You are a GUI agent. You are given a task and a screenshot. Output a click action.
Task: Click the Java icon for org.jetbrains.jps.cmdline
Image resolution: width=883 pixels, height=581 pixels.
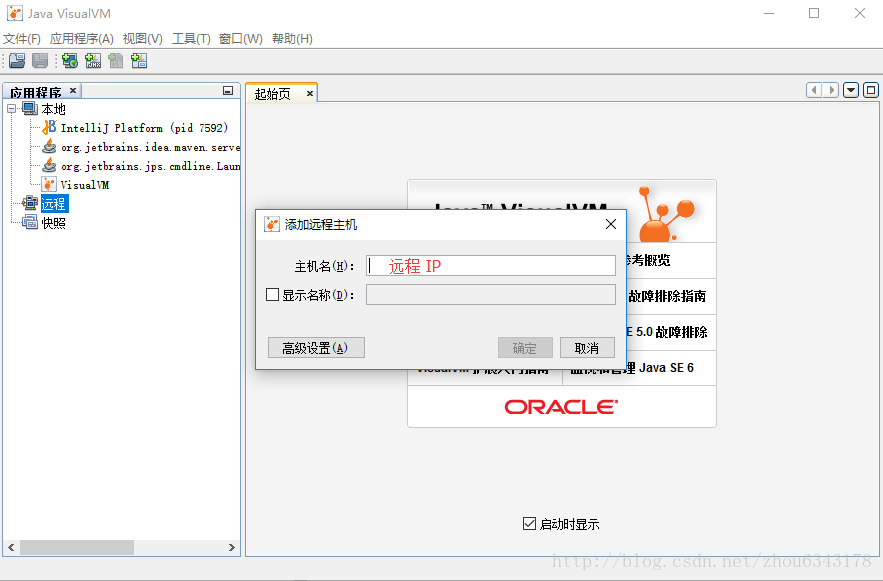[x=50, y=166]
